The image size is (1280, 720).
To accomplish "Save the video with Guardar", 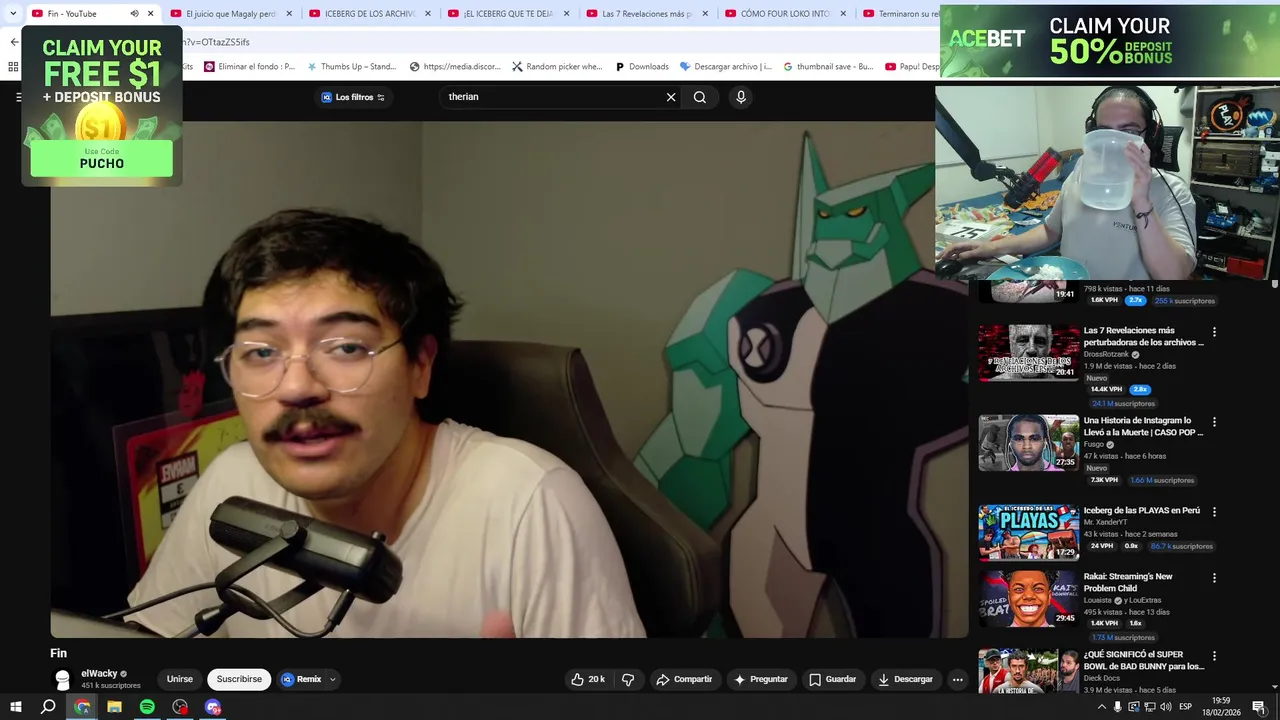I will (x=832, y=679).
